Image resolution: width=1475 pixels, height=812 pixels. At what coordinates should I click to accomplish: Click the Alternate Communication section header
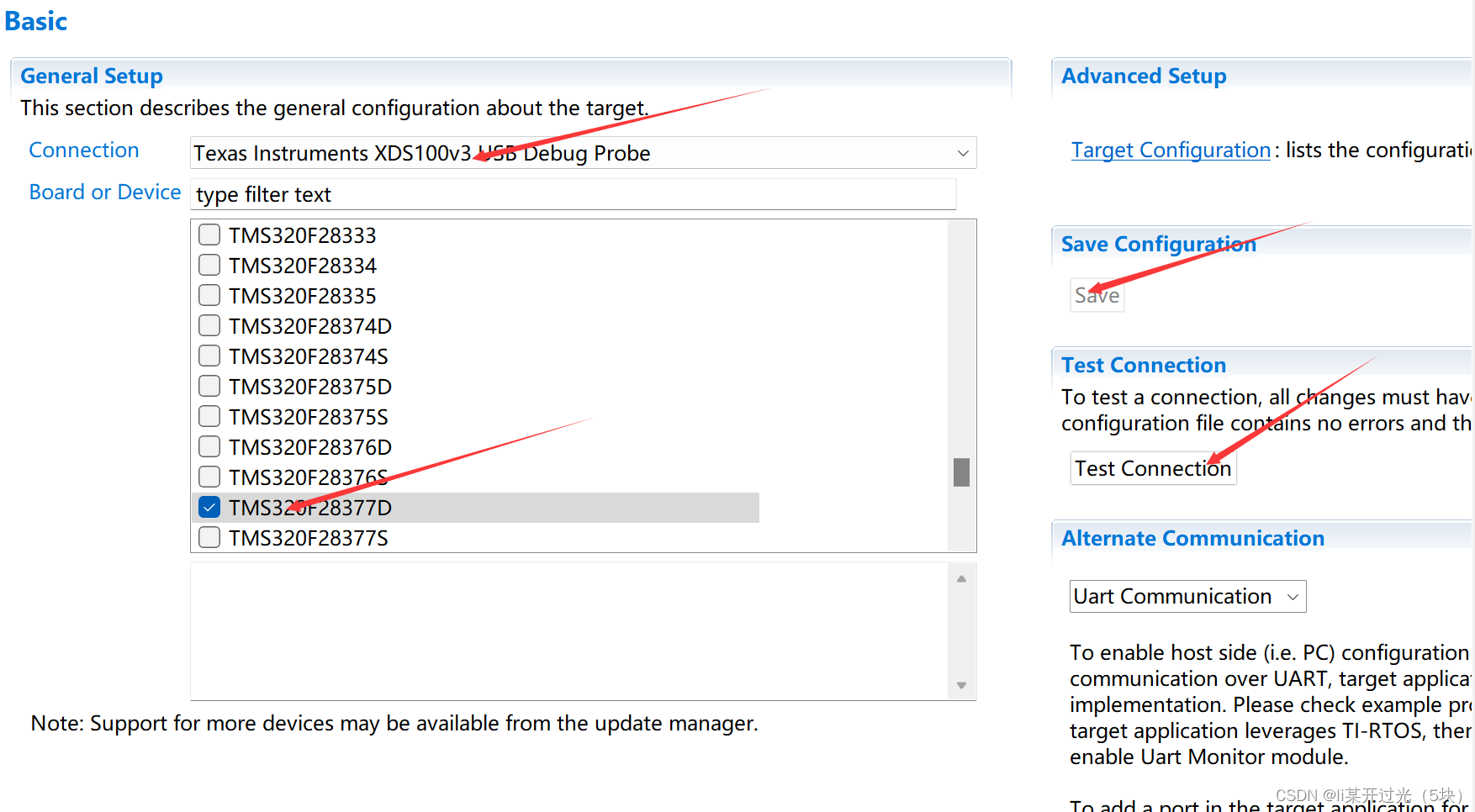(1192, 538)
